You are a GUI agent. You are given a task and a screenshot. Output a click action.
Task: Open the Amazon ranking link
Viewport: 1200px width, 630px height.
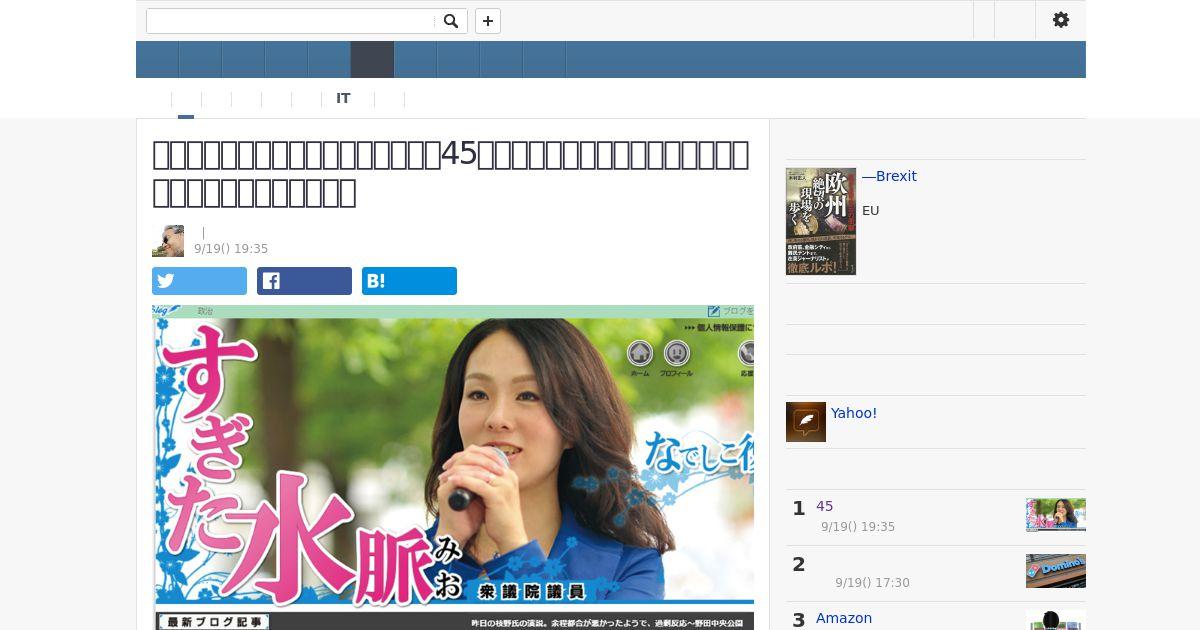click(x=844, y=618)
